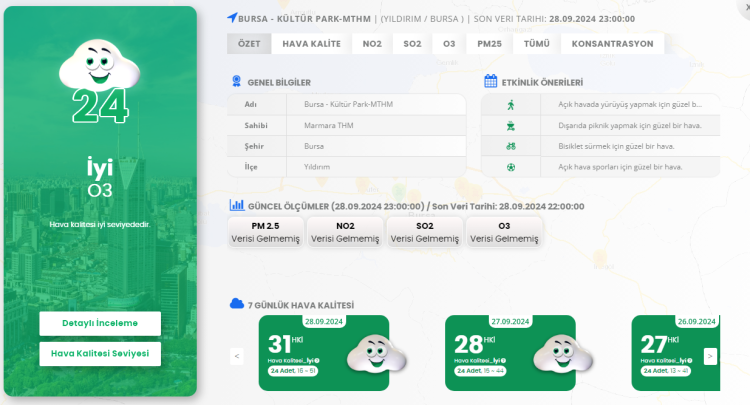Click the picnic activity icon
Image resolution: width=750 pixels, height=405 pixels.
tap(511, 125)
